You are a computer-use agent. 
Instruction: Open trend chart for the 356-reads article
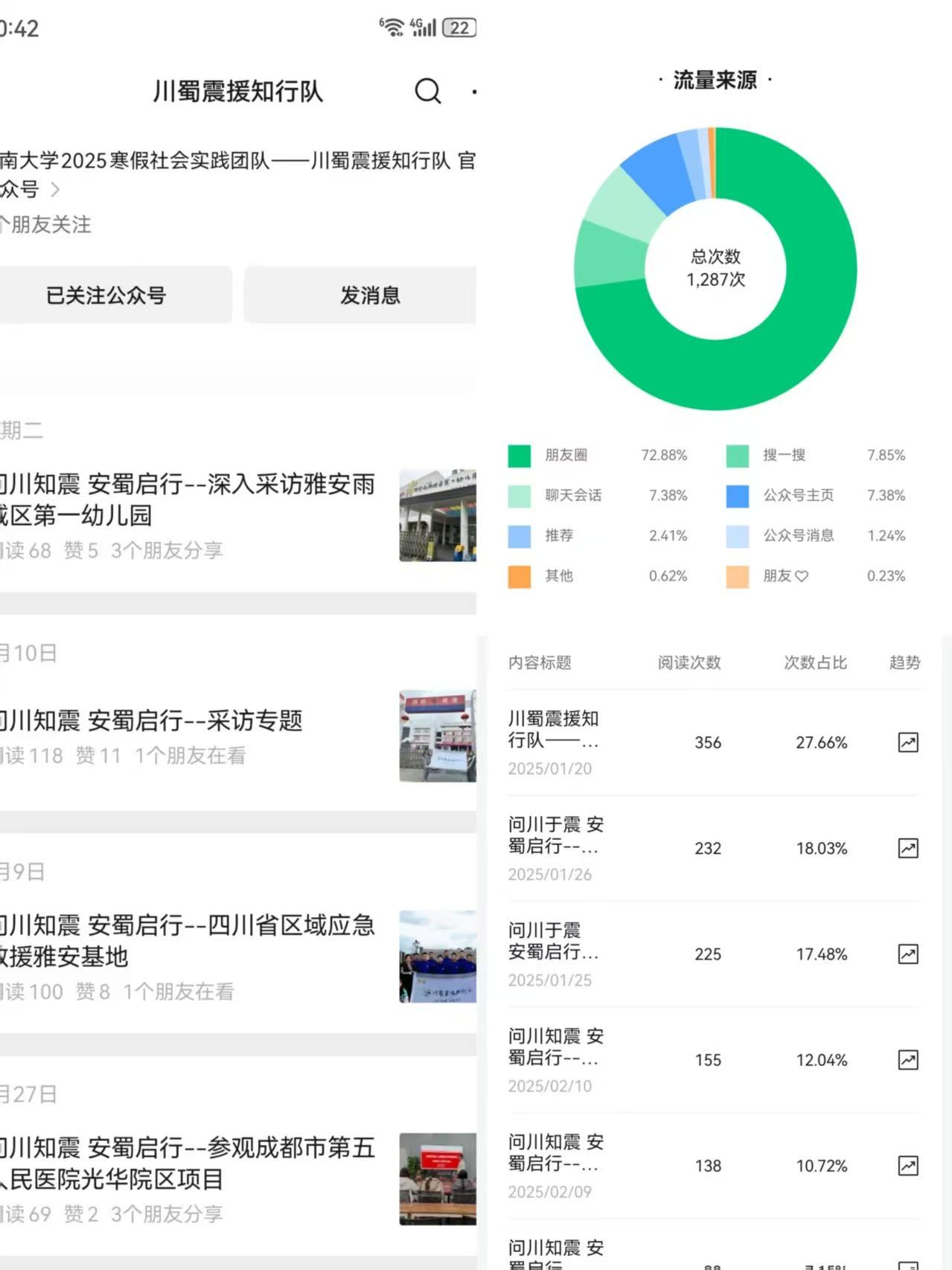coord(907,742)
